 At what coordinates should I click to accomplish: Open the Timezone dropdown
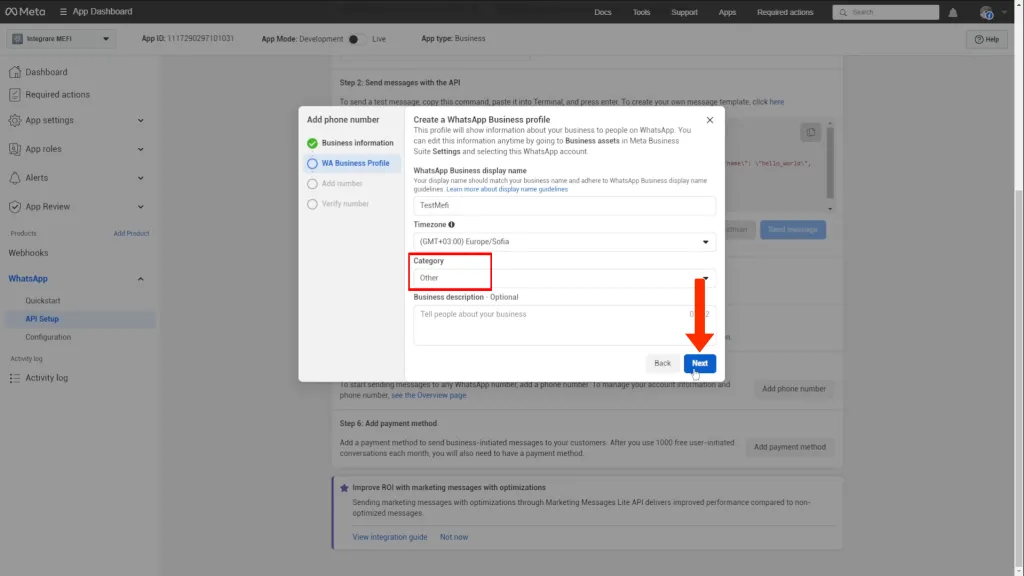pos(564,242)
